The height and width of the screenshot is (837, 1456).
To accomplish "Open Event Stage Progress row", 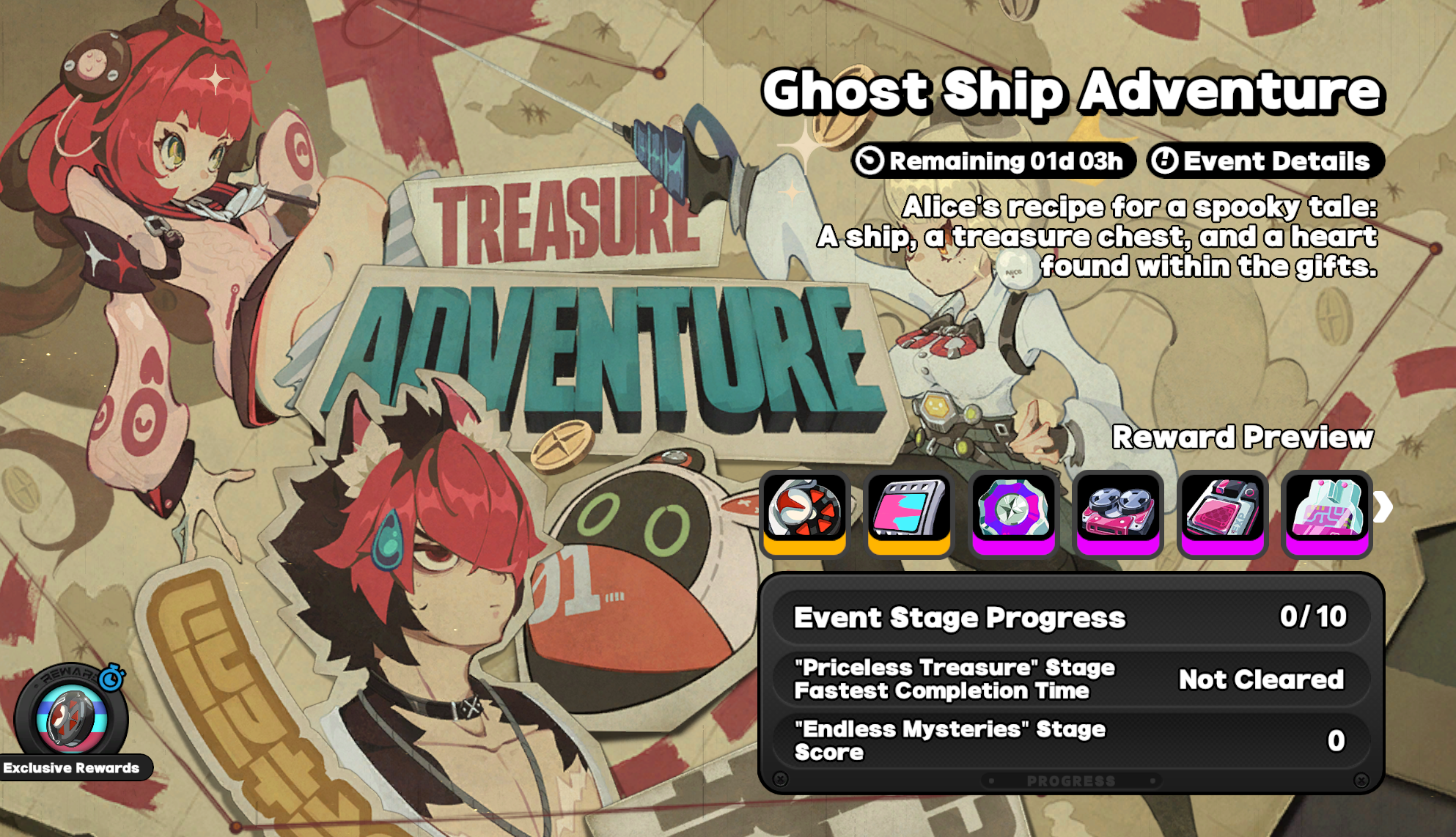I will (x=1070, y=617).
